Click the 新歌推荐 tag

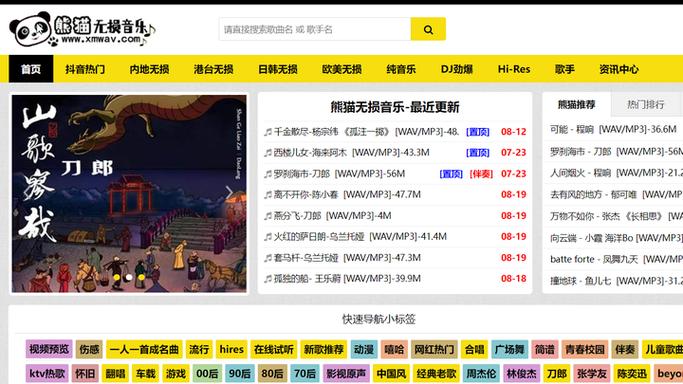[x=324, y=349]
